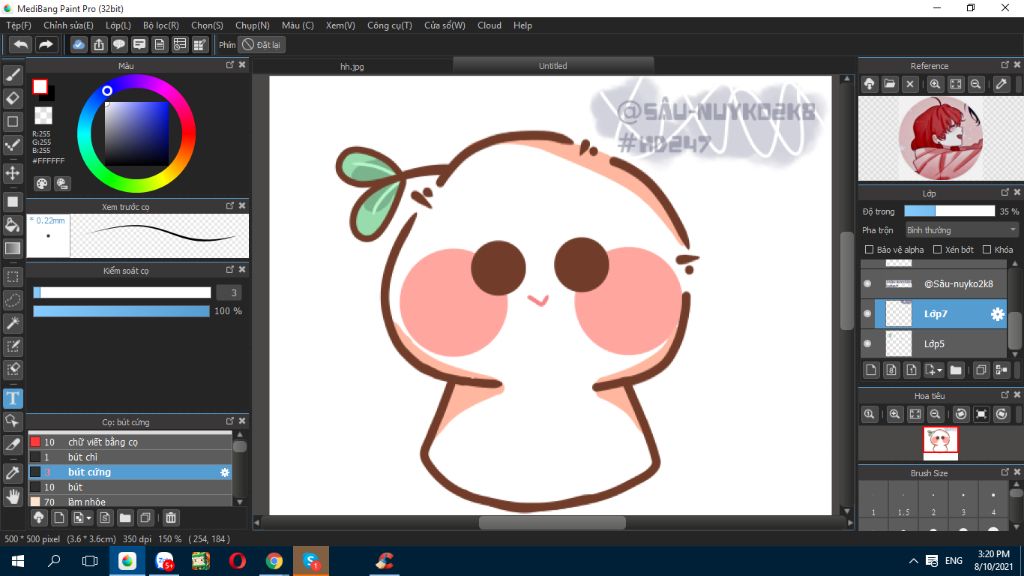The height and width of the screenshot is (576, 1024).
Task: Select the rectangular Select tool
Action: [x=12, y=277]
